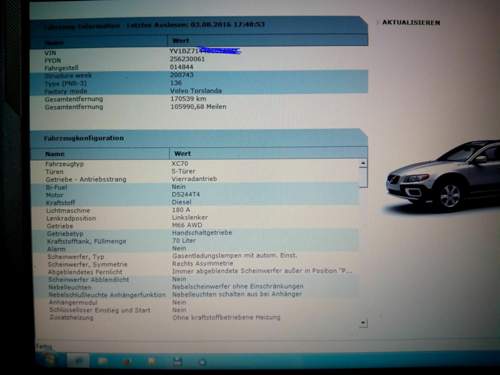Select the Zusatzheizung row

tap(195, 318)
